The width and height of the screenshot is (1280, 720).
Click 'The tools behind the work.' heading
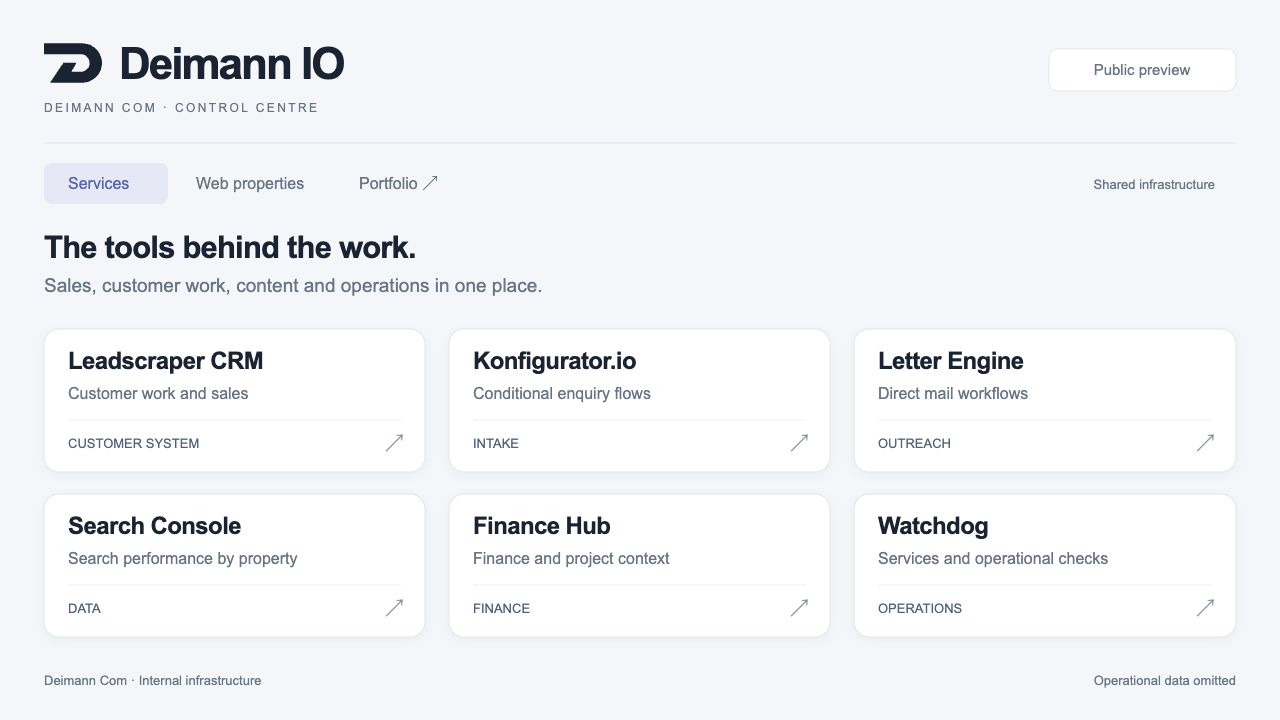coord(230,248)
